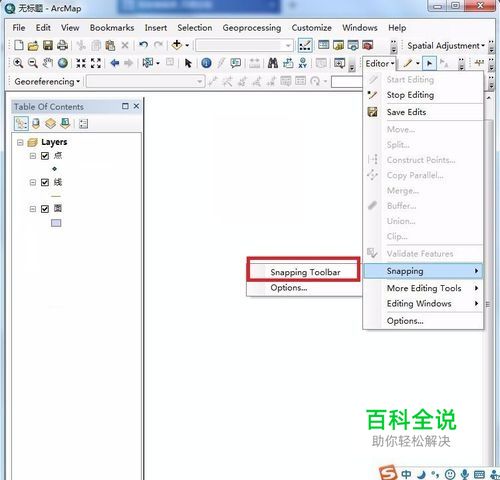Expand More Editing Tools submenu

coord(423,288)
